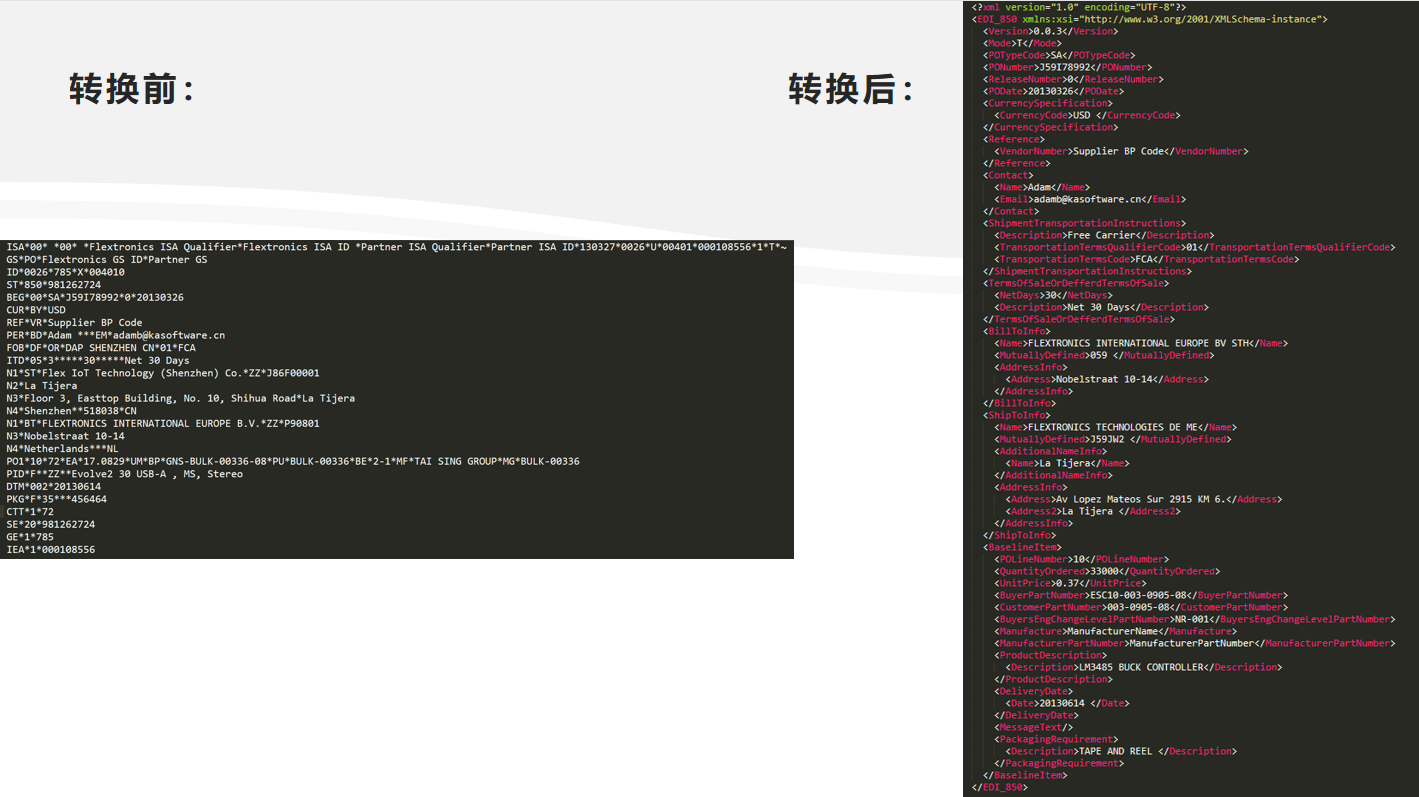The image size is (1419, 797).
Task: Select the 'GS*PO*Flextronics GS ID*Partner GS' line
Action: [x=107, y=260]
